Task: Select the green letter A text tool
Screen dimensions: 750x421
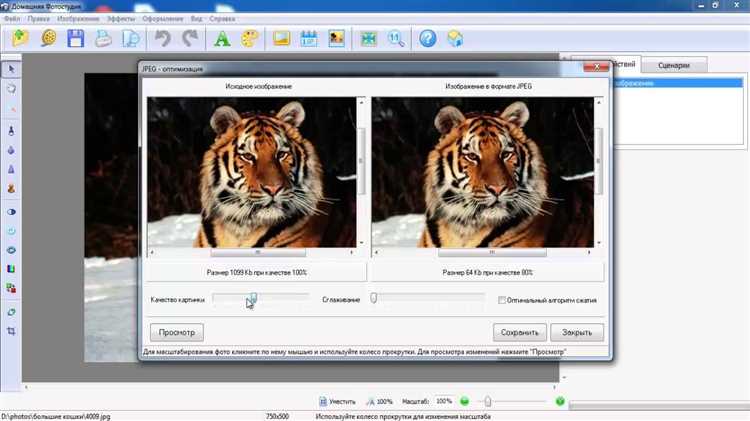Action: 223,39
